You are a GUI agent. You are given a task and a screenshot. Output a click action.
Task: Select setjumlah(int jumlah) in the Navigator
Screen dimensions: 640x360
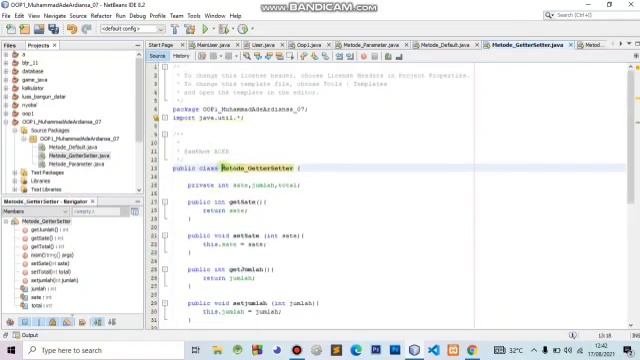pyautogui.click(x=54, y=280)
